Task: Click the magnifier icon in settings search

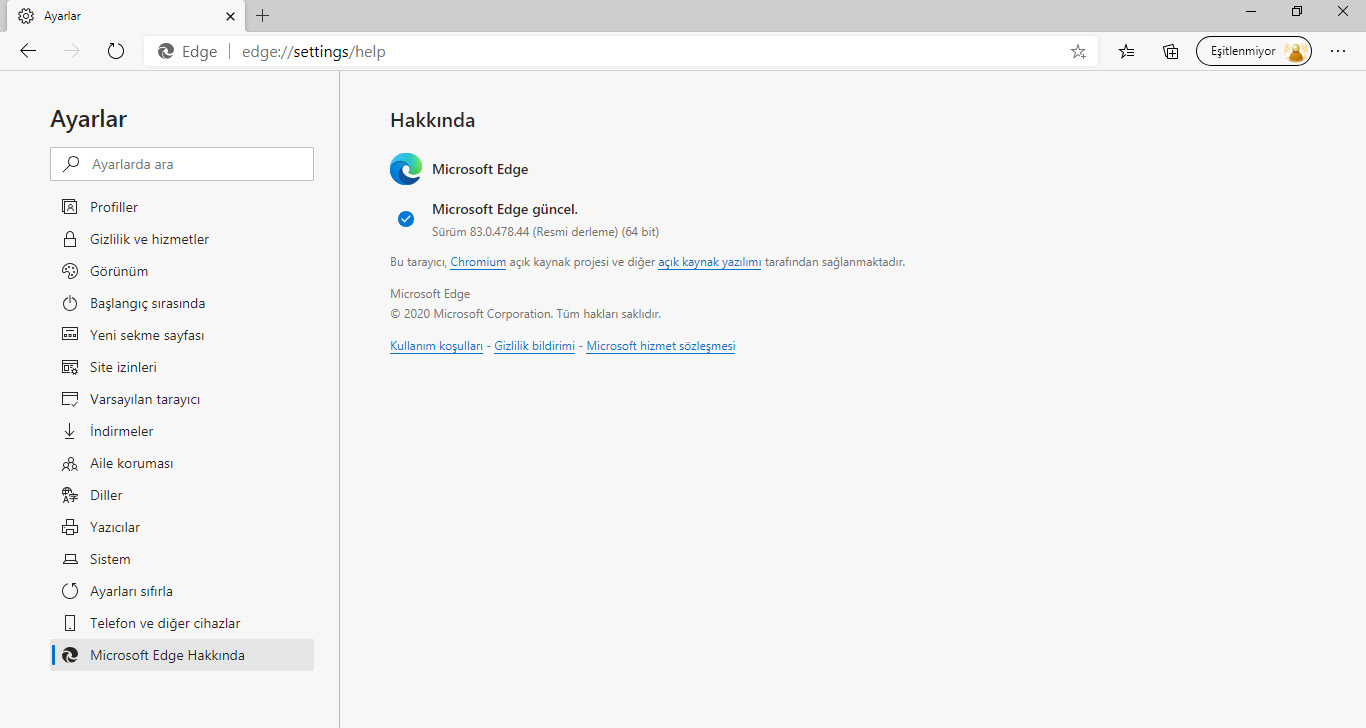Action: [71, 164]
